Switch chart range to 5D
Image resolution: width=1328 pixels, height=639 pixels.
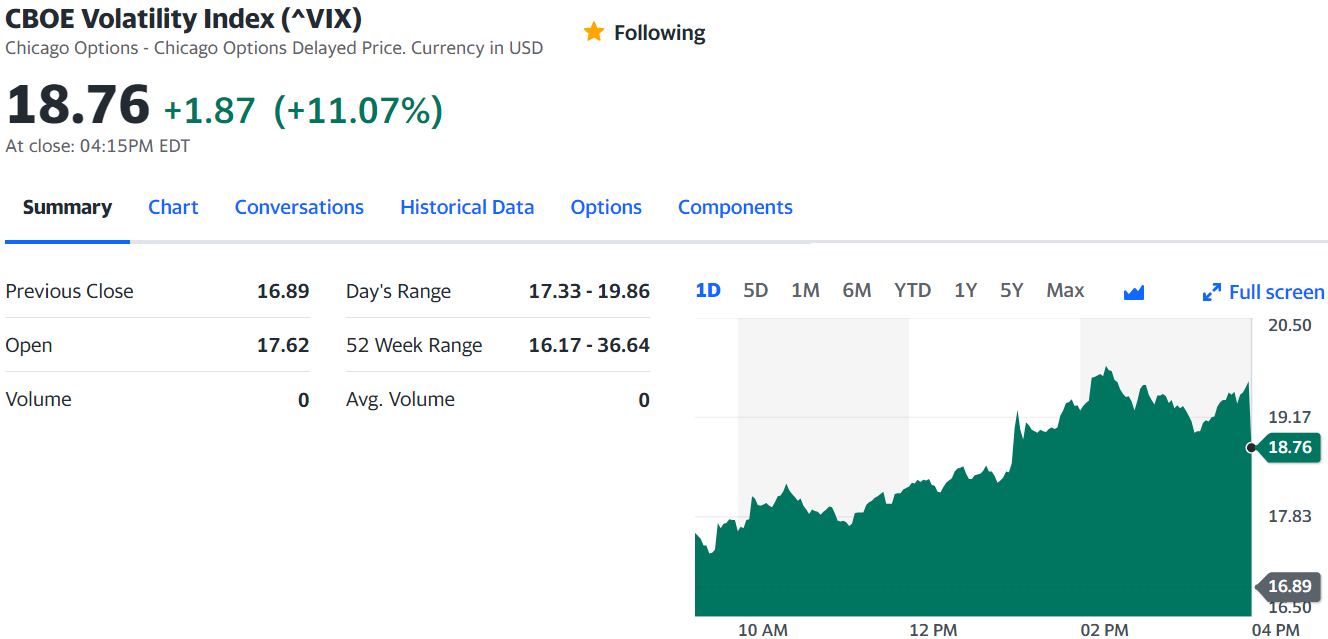click(756, 290)
